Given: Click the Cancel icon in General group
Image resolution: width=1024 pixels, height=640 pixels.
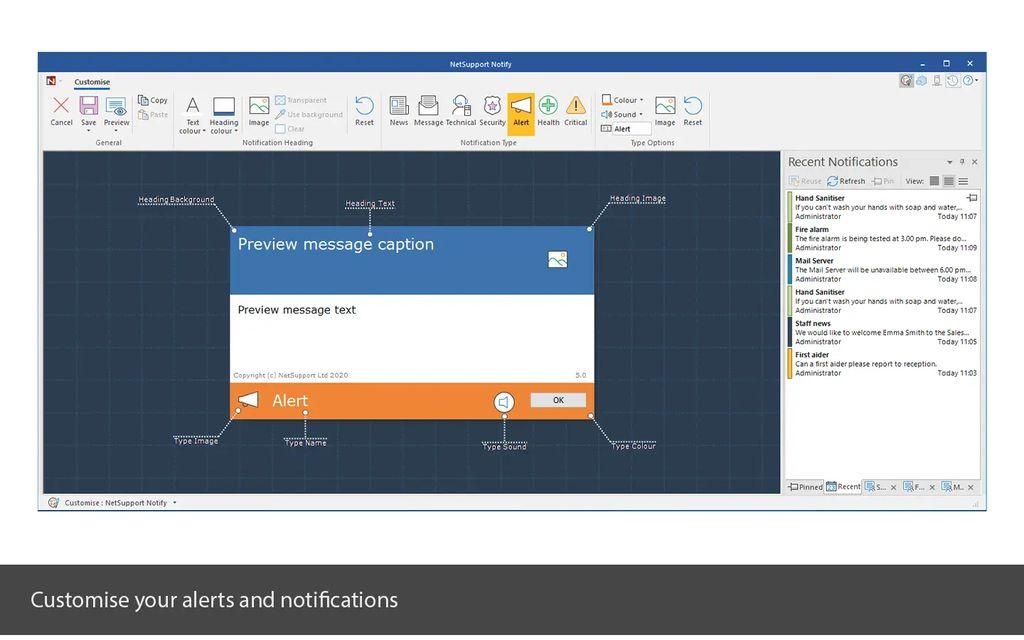Looking at the screenshot, I should tap(61, 106).
